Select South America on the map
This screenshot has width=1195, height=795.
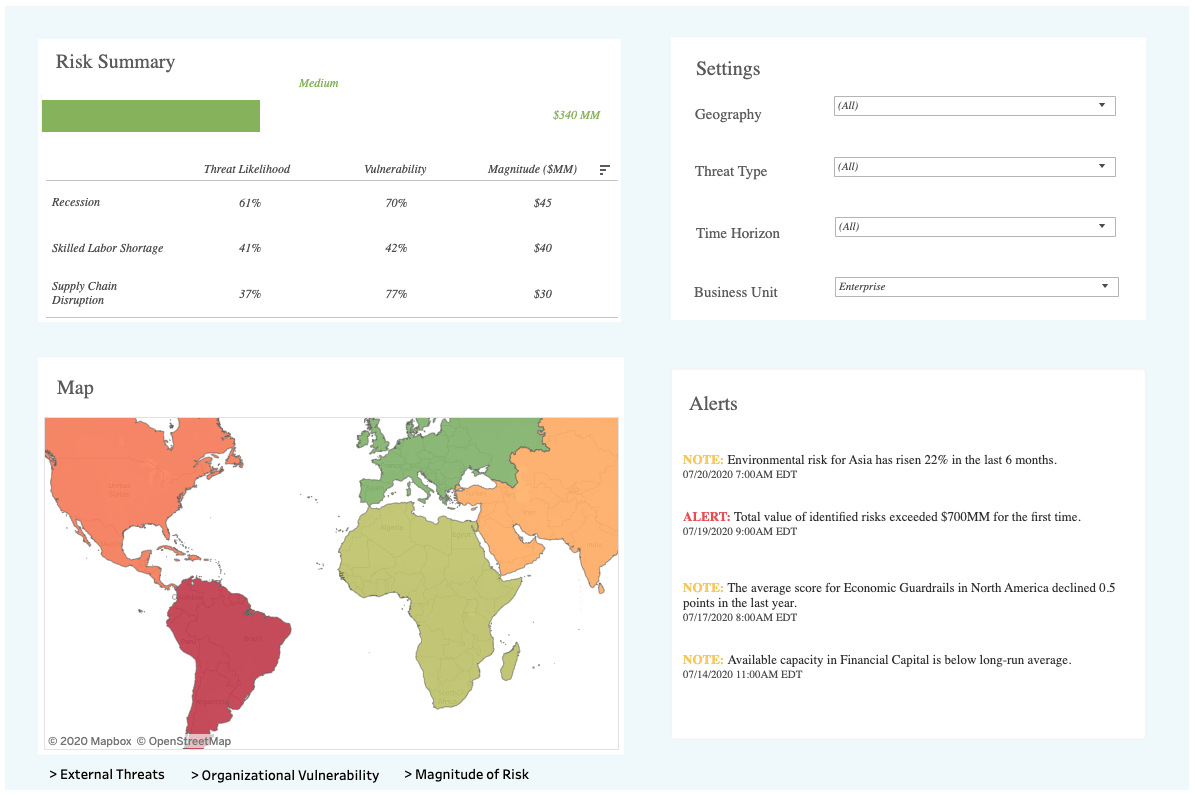coord(220,640)
